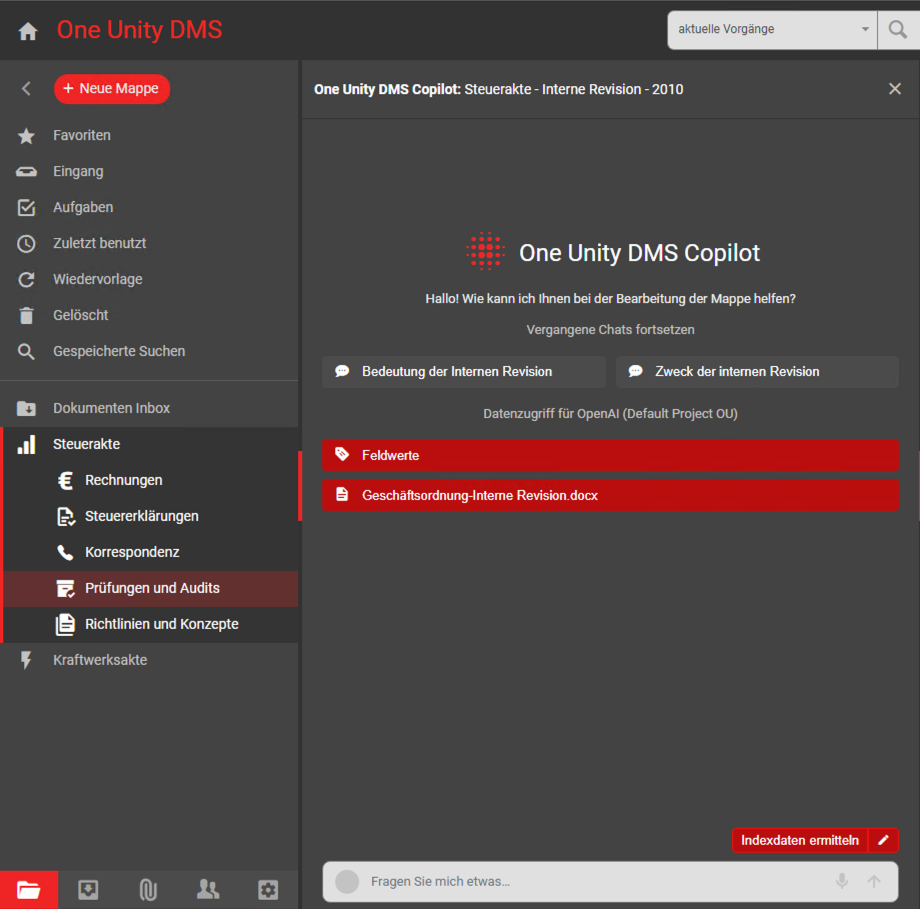Open Eingang in the sidebar
The image size is (920, 909).
pos(149,171)
